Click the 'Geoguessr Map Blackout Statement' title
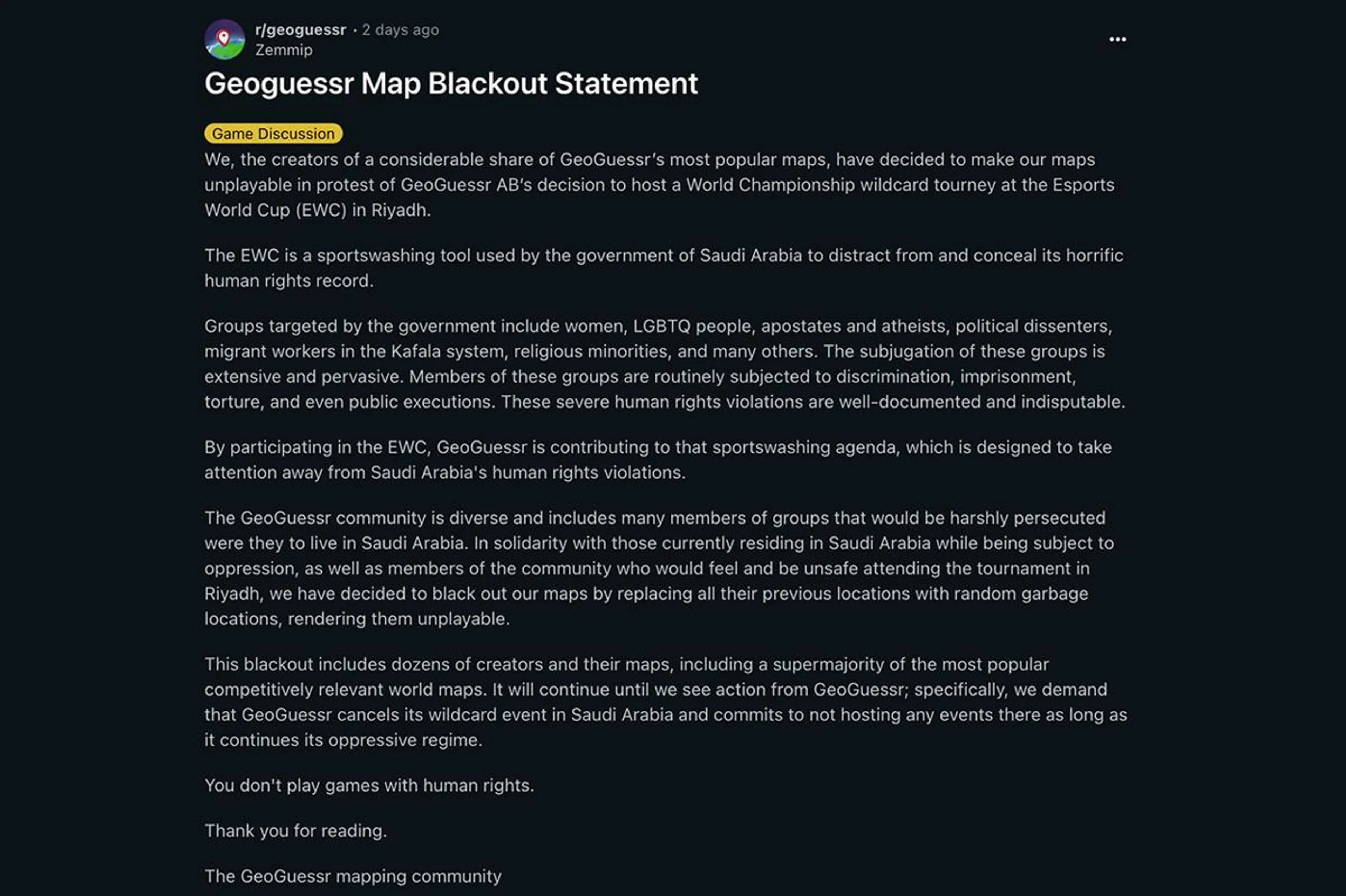This screenshot has width=1346, height=896. 451,83
